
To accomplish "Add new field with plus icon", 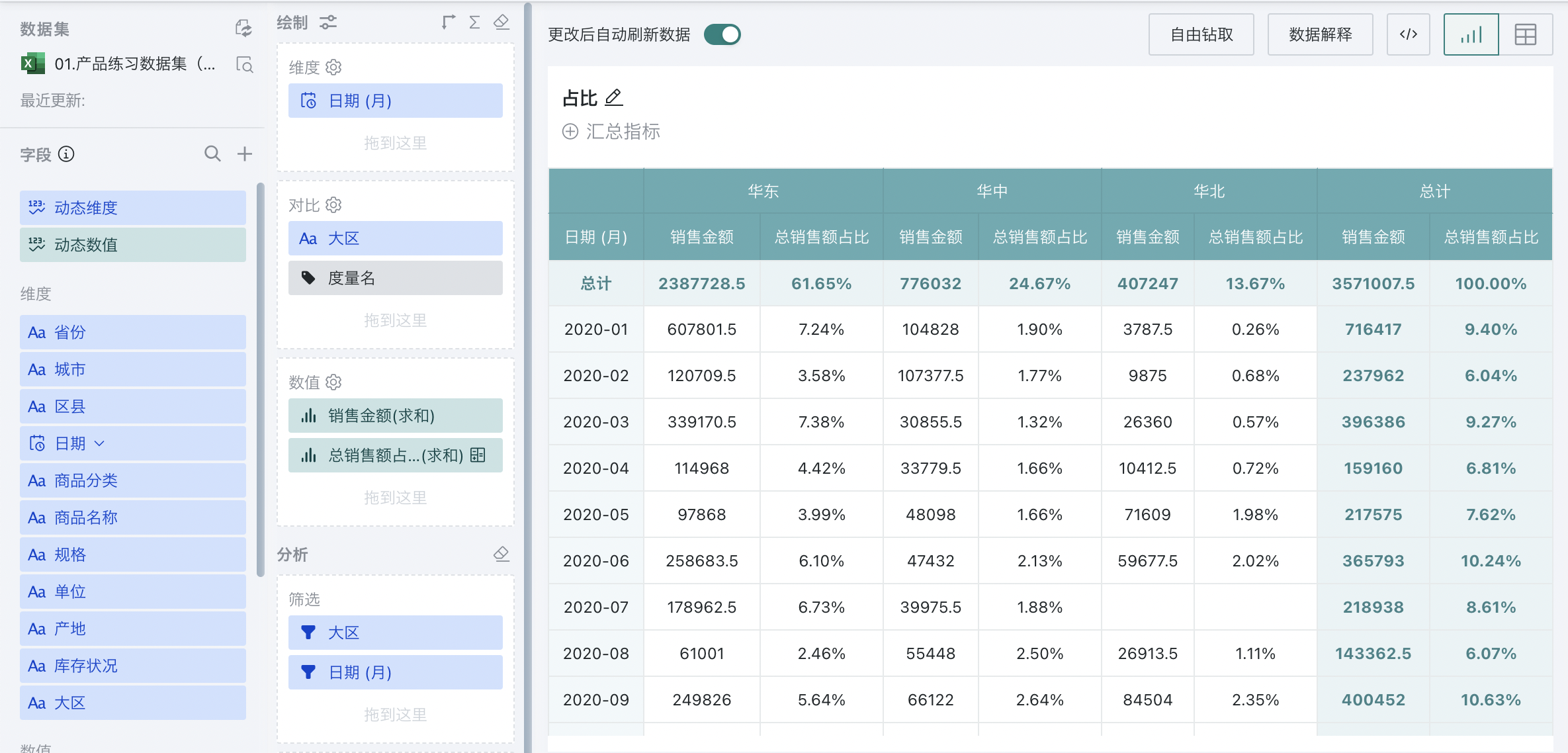I will 245,154.
